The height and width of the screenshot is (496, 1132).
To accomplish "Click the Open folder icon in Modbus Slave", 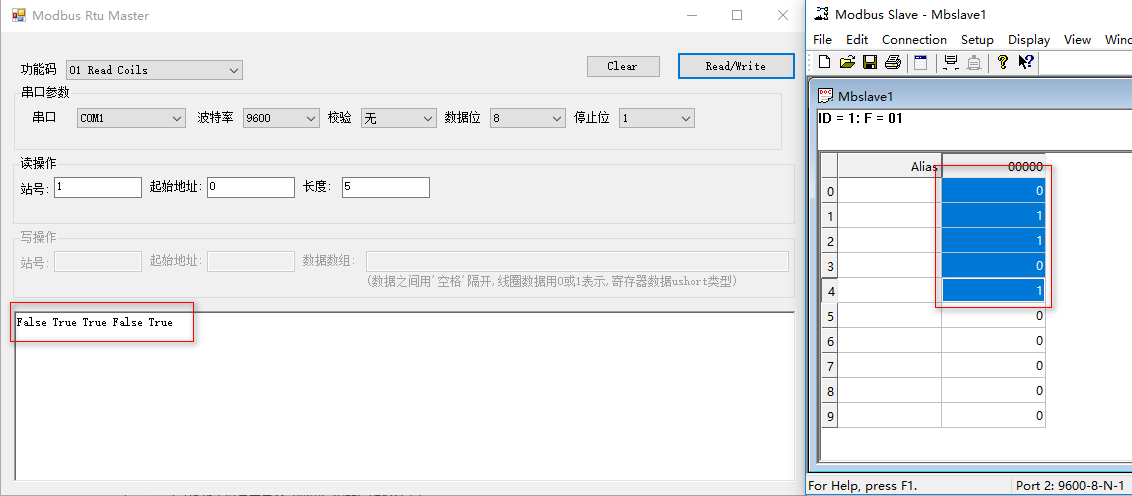I will [x=848, y=62].
